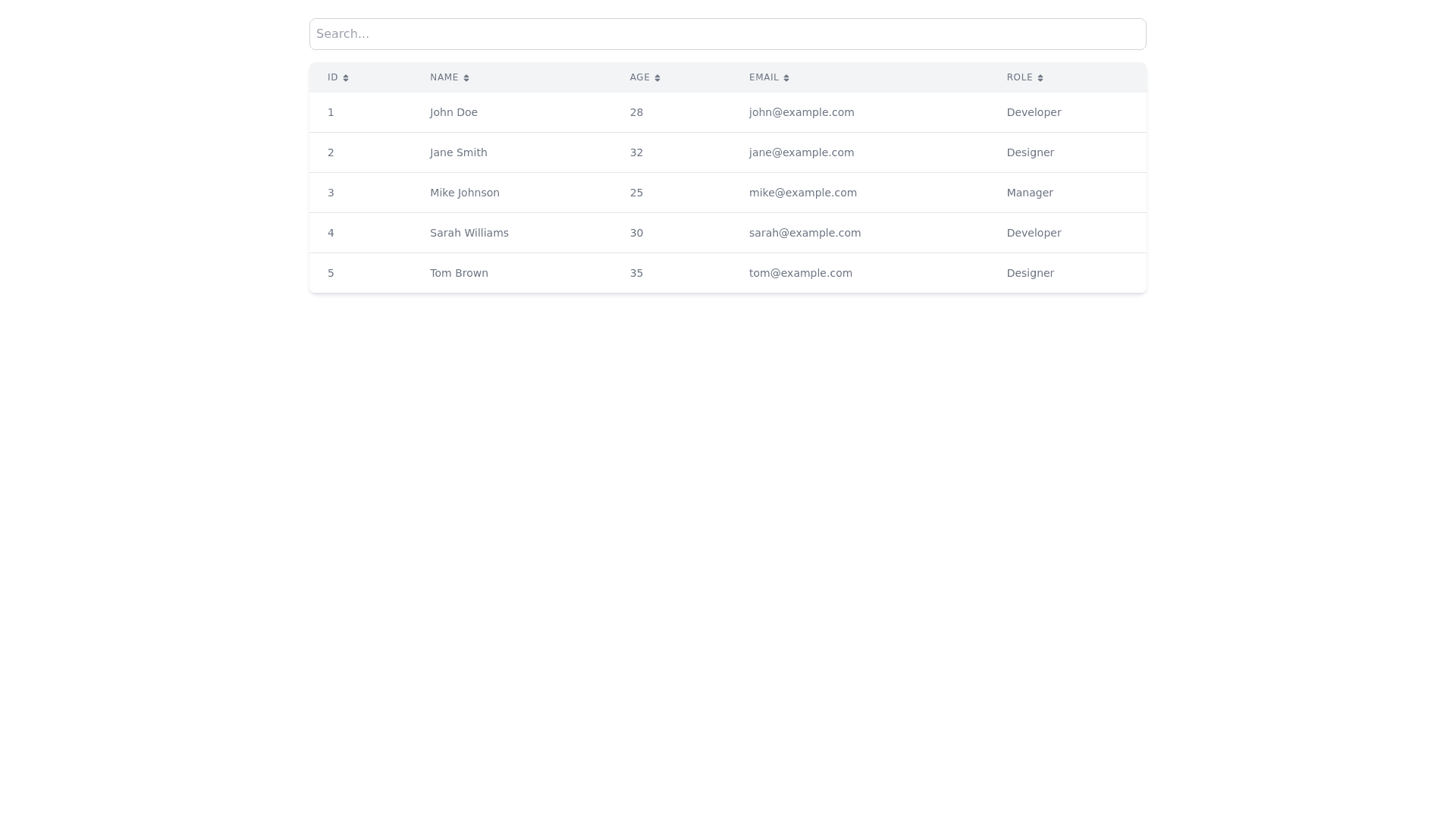Click the sort icon next to AGE

[657, 78]
